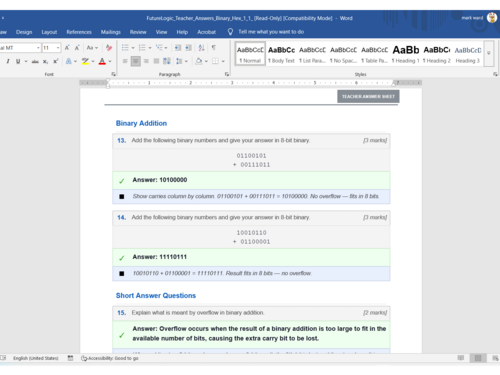Toggle Print Layout view

point(478,358)
